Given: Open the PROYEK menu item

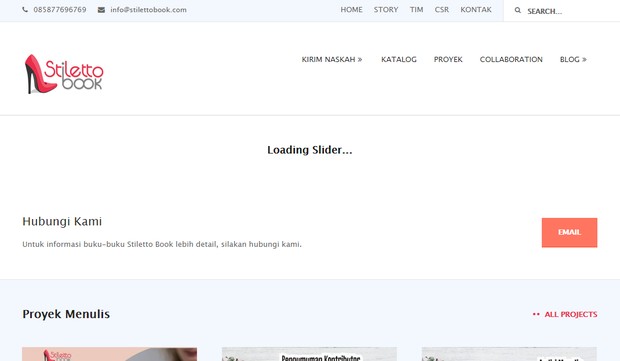Looking at the screenshot, I should 448,59.
